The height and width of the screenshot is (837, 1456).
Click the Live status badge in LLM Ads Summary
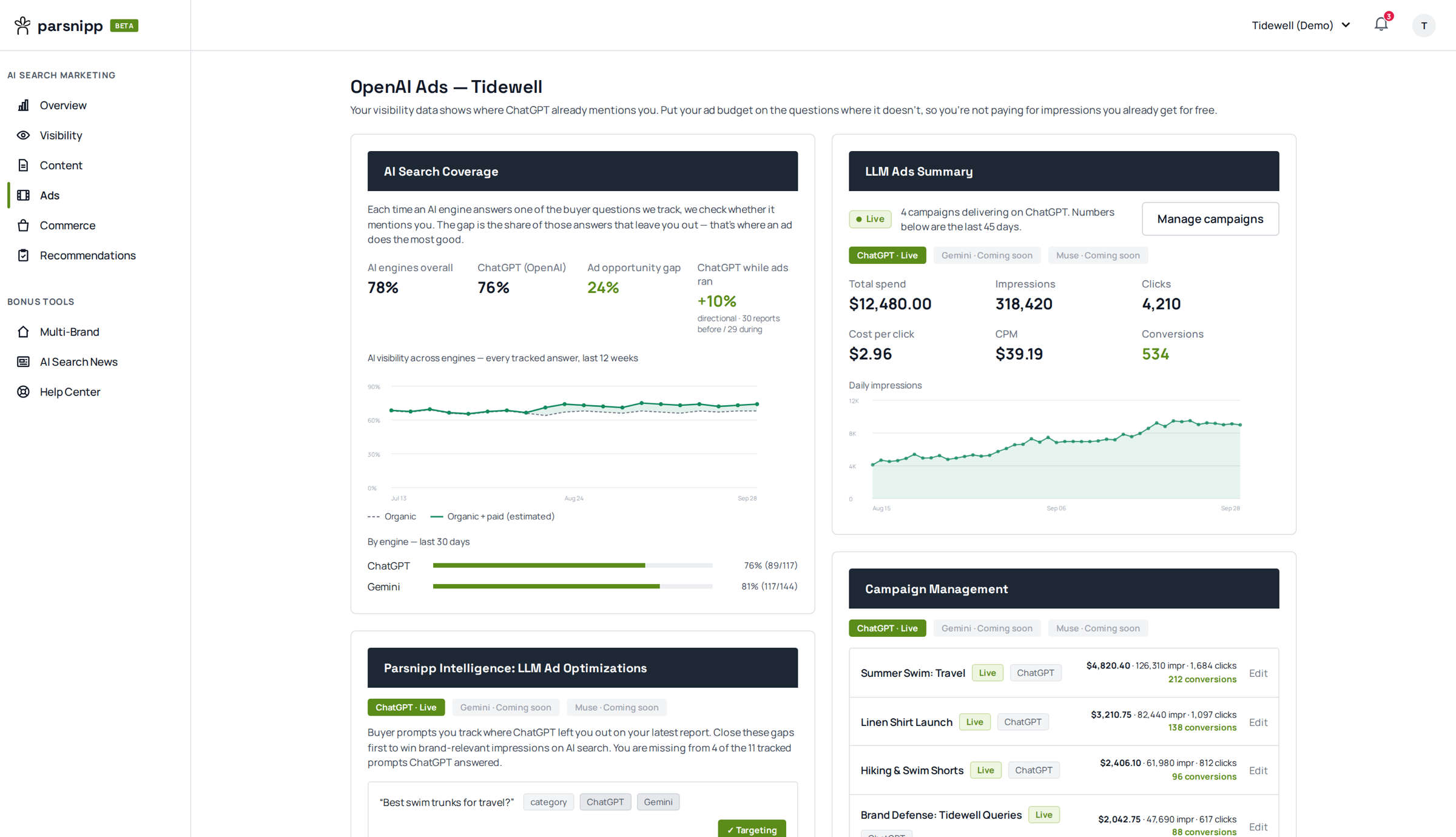[x=870, y=219]
